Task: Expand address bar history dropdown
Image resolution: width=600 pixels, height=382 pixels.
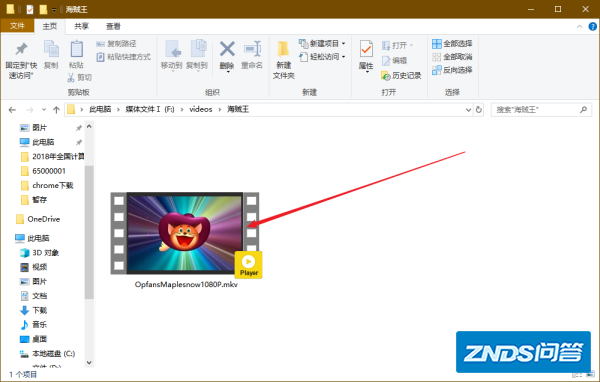Action: tap(468, 110)
